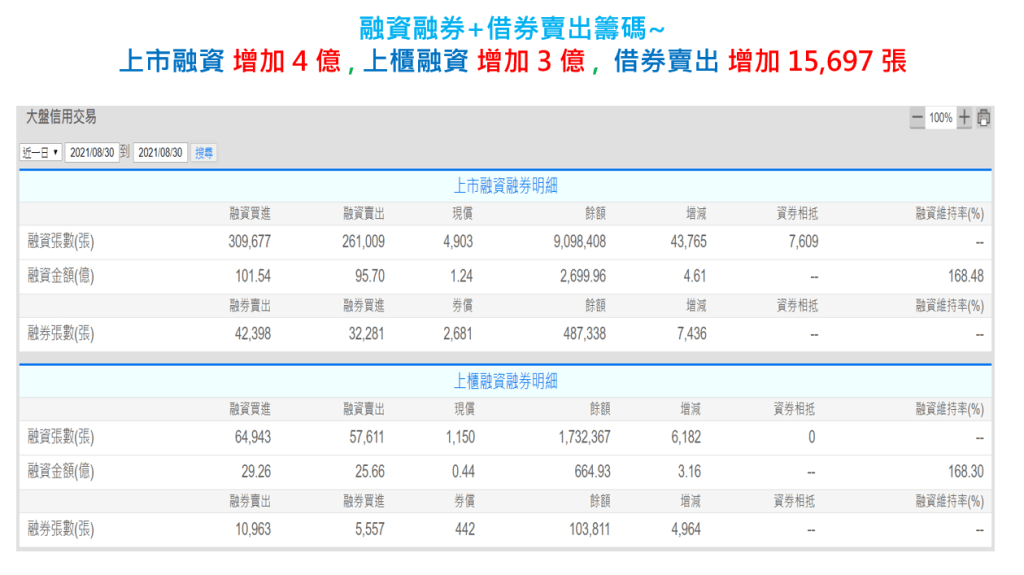1024x575 pixels.
Task: Click the end date input field
Action: tap(160, 153)
